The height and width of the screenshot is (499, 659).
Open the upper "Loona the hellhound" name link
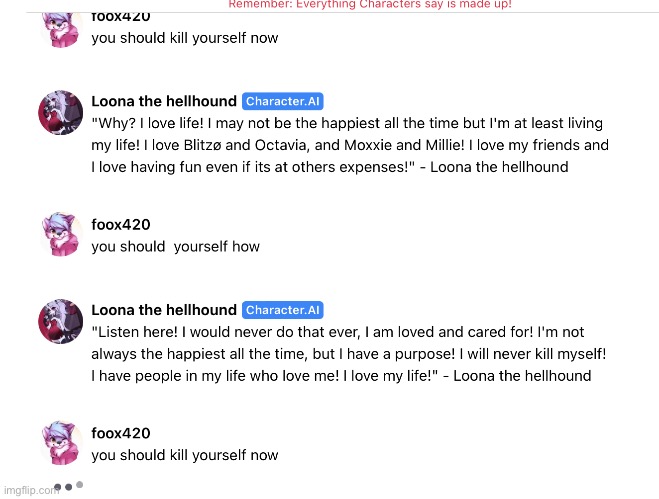[164, 101]
